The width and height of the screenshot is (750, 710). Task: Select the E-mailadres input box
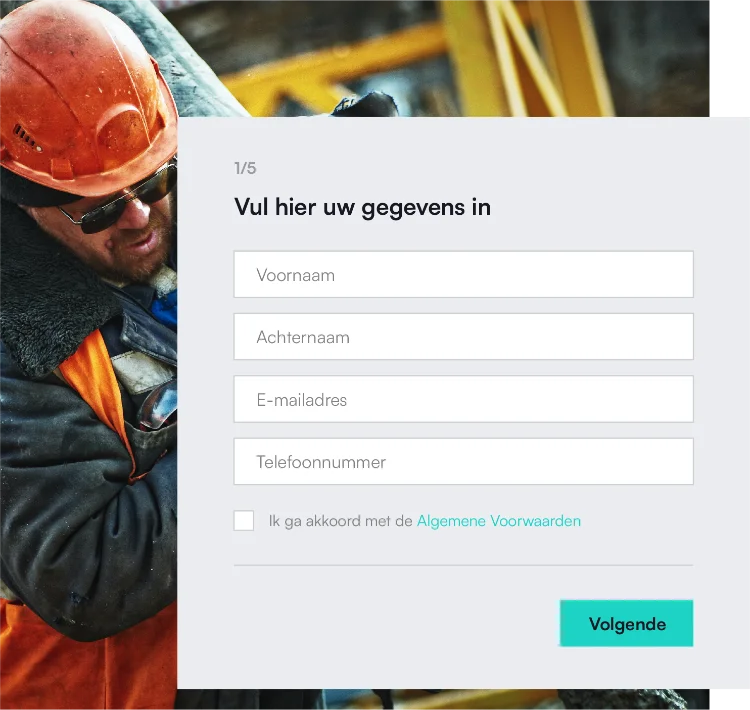click(x=463, y=399)
